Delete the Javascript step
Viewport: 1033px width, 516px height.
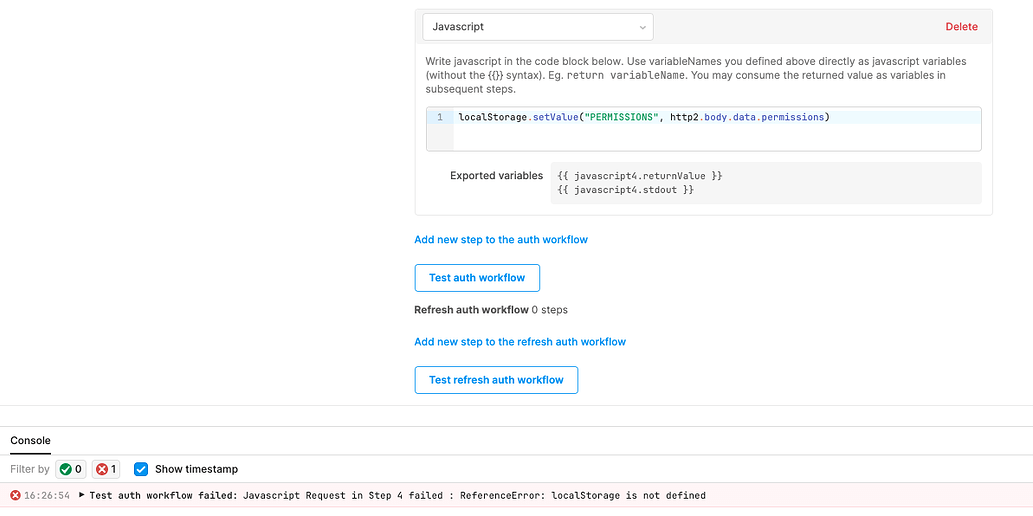(x=961, y=27)
